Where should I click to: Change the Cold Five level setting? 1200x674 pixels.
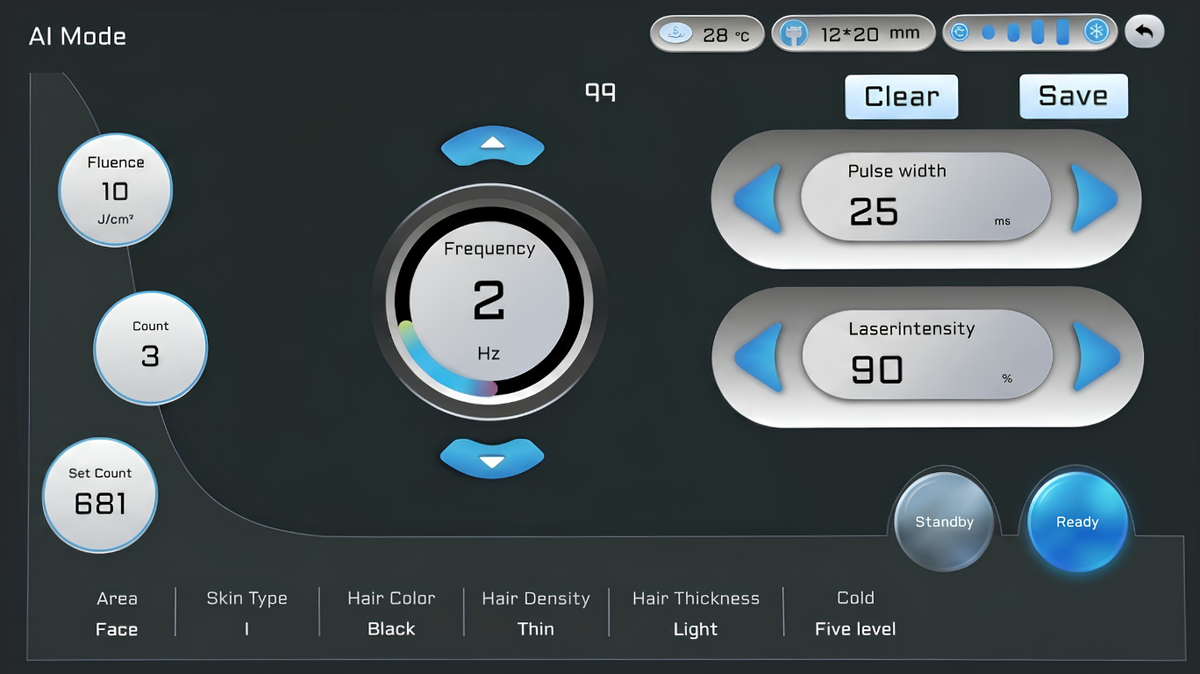click(855, 614)
